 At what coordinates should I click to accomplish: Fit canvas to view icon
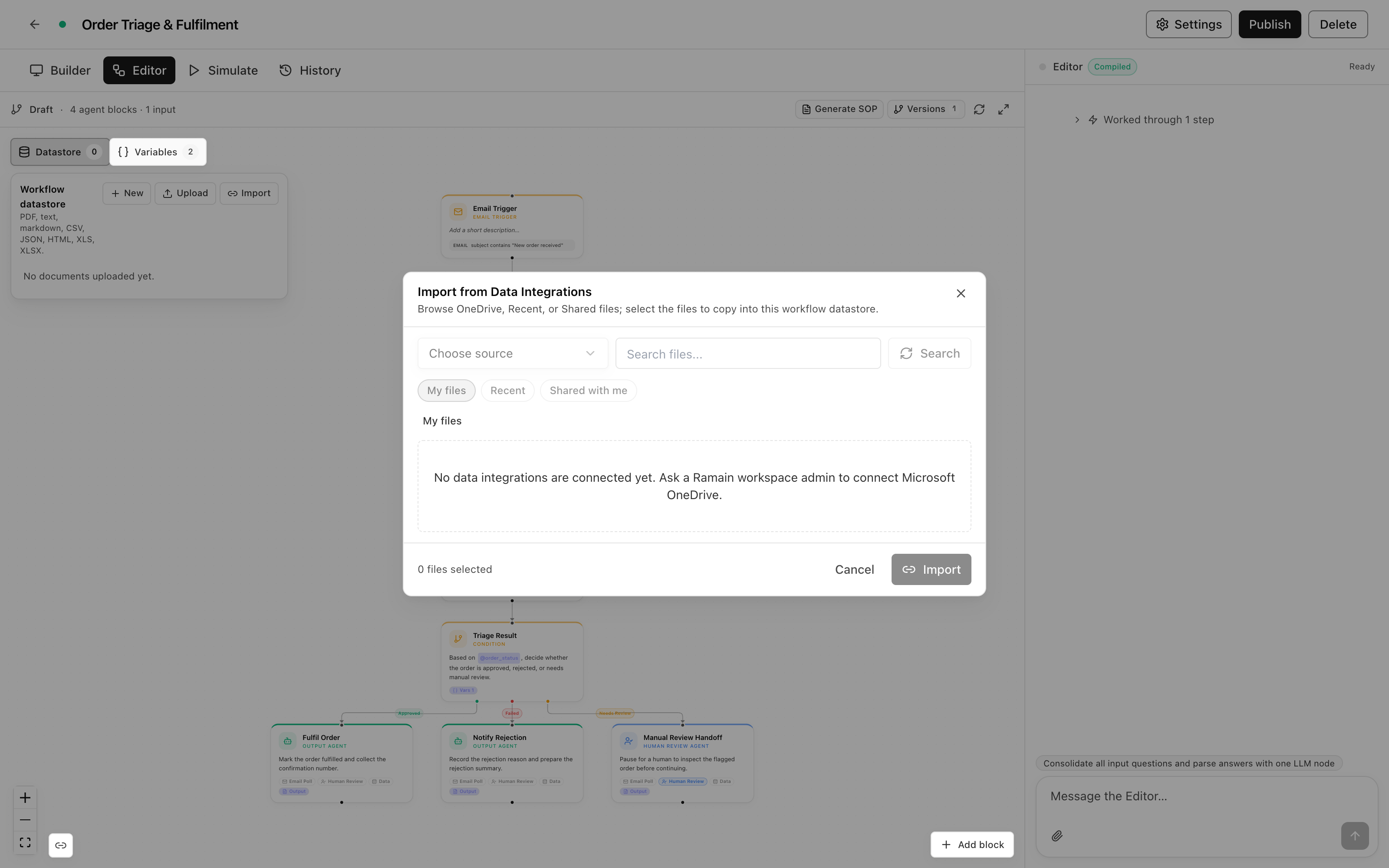tap(25, 842)
